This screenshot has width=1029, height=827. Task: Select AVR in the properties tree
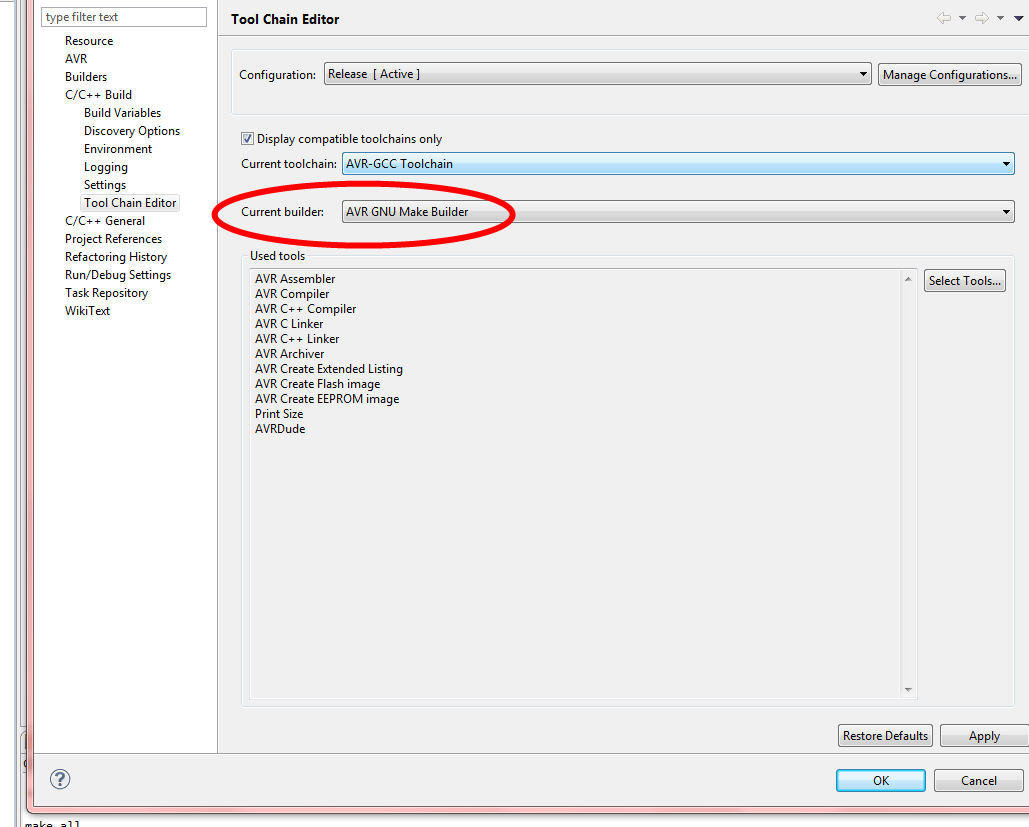tap(76, 58)
